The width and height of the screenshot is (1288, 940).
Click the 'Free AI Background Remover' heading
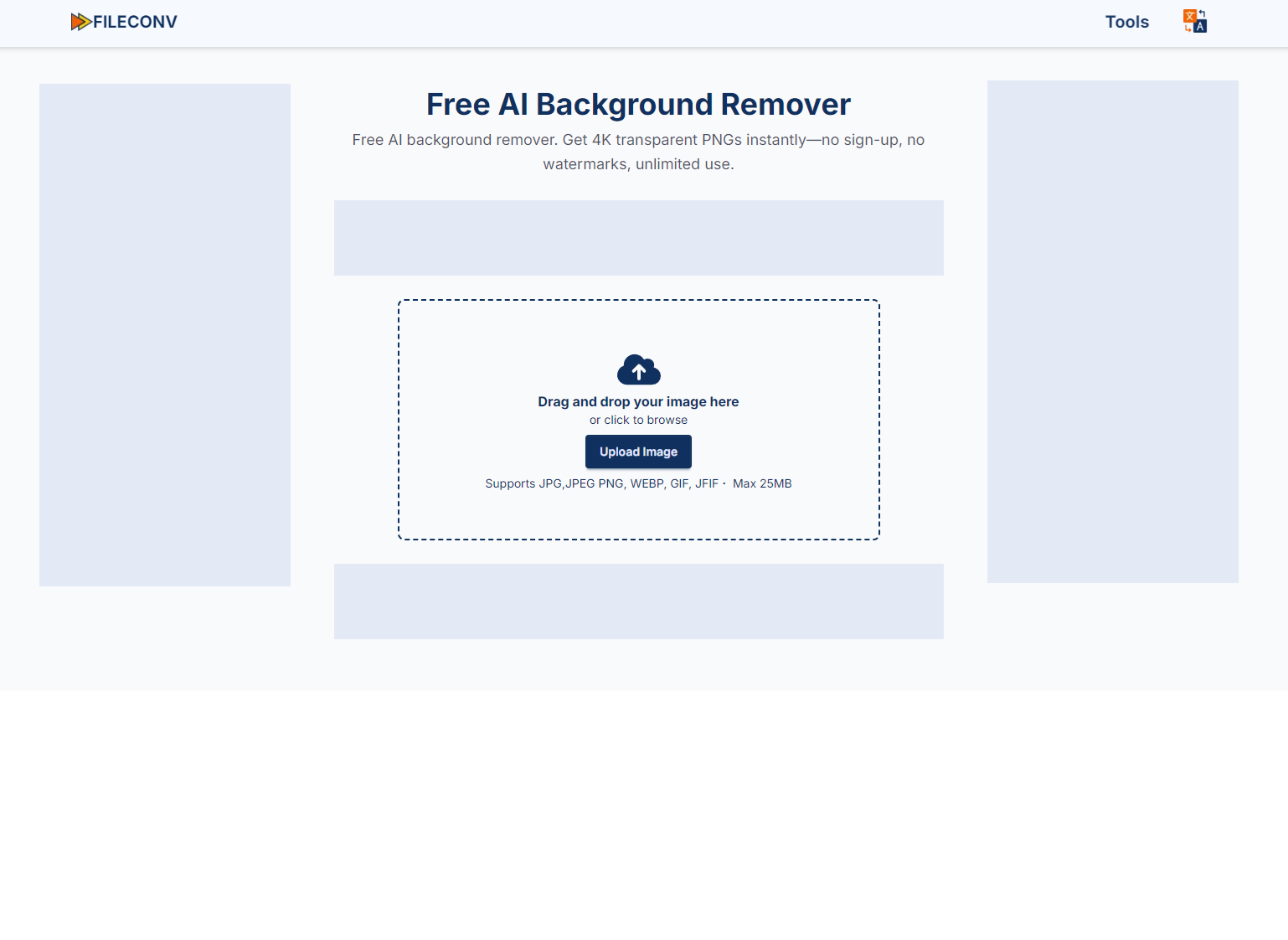coord(638,104)
